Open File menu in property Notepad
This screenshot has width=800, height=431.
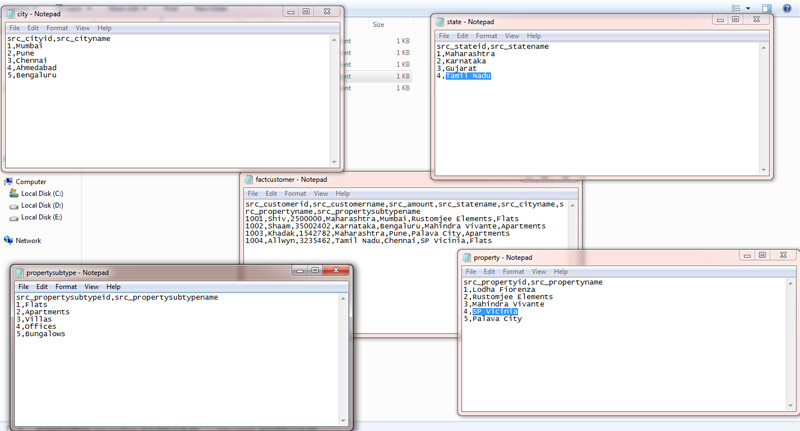tap(471, 272)
